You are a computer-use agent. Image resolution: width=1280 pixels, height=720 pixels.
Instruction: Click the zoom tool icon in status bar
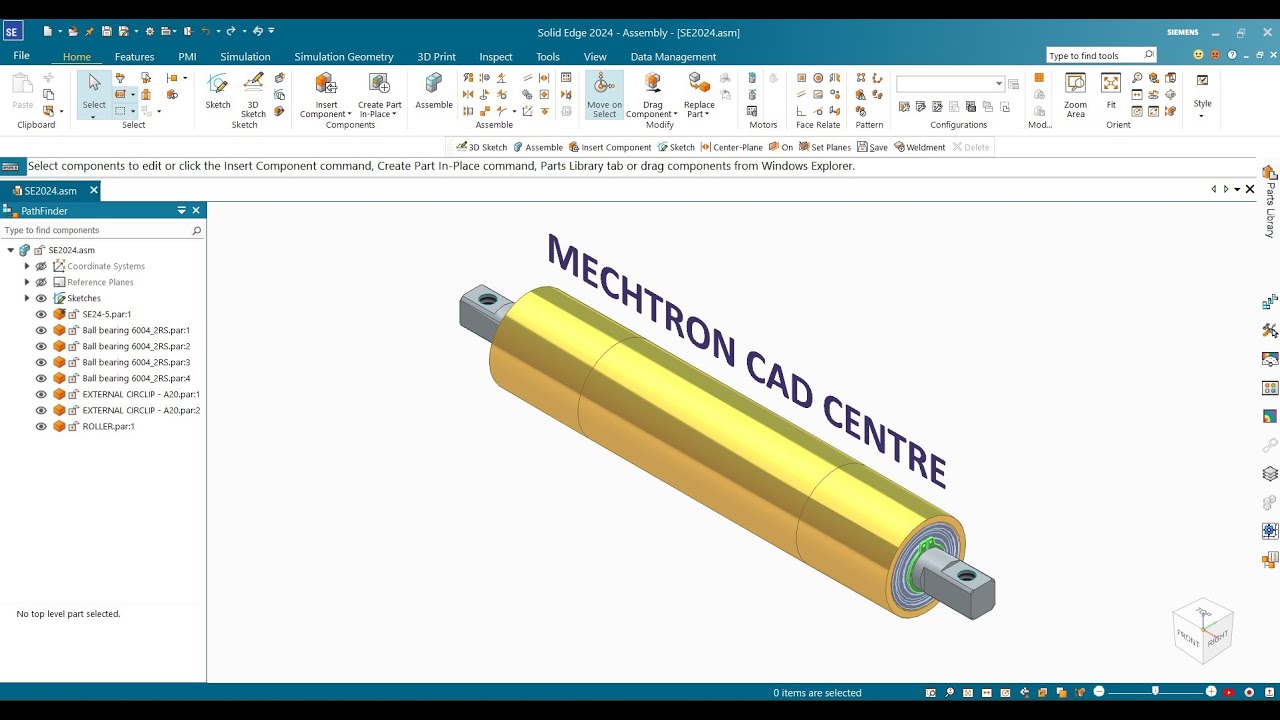pyautogui.click(x=950, y=692)
